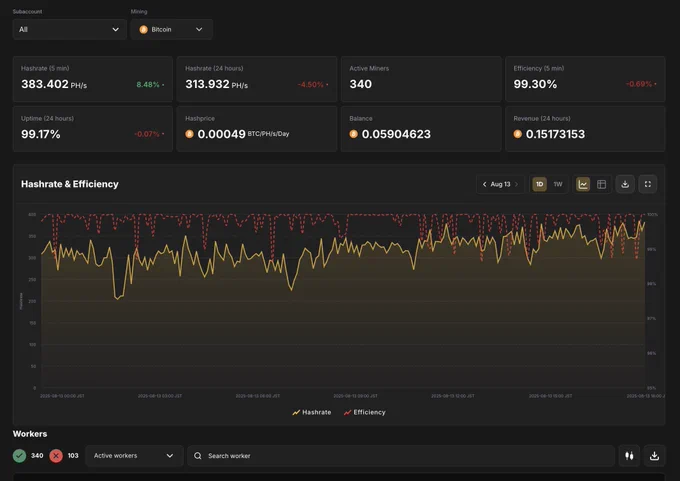Select the 1W chart range
The width and height of the screenshot is (680, 481).
click(558, 184)
